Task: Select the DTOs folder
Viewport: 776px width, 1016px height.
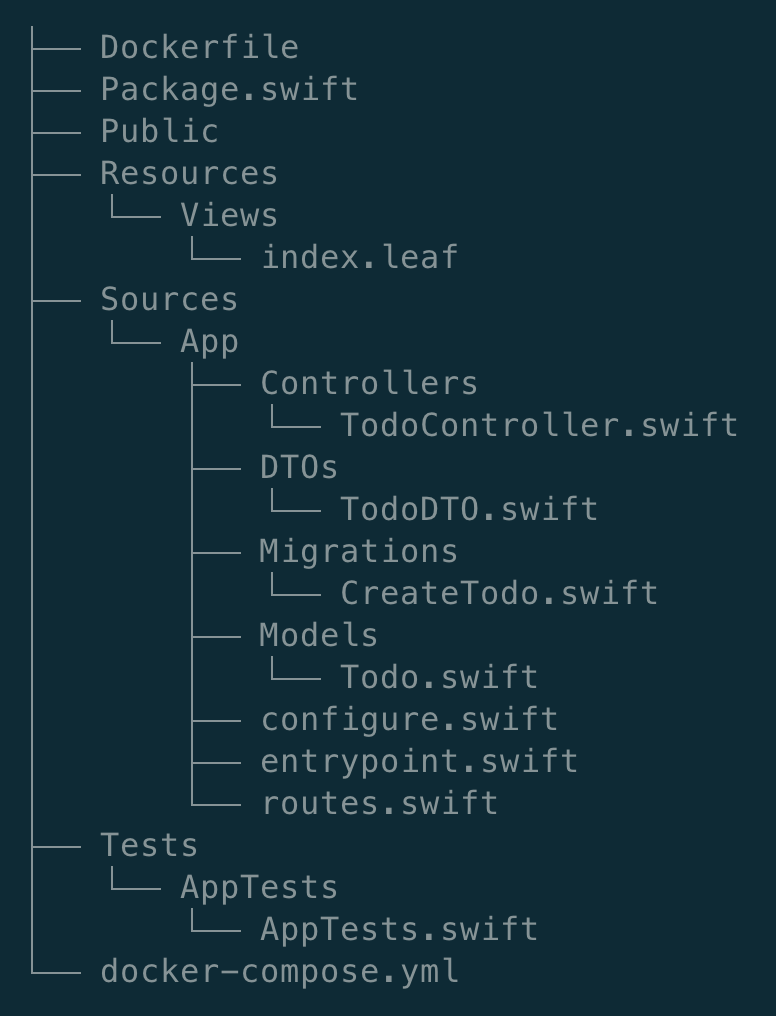Action: tap(299, 467)
